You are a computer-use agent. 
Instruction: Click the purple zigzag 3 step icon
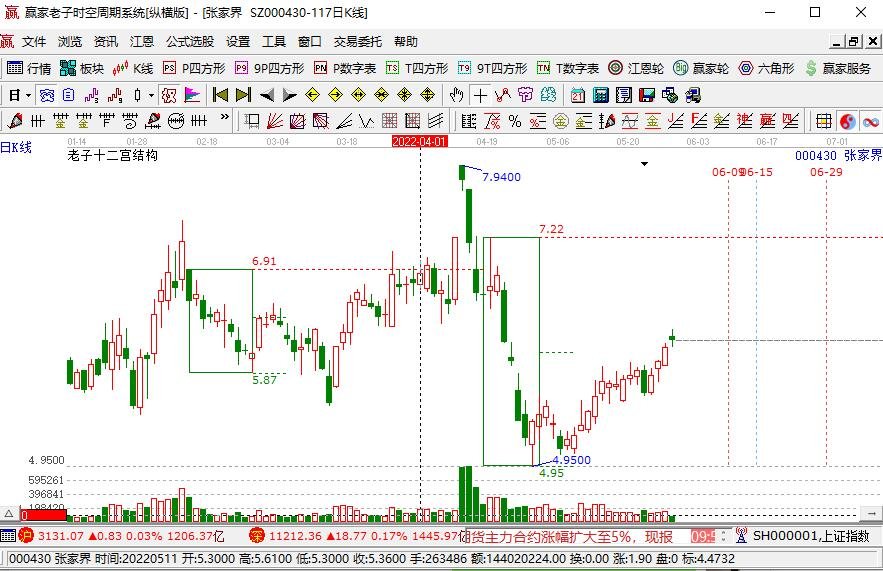click(x=92, y=95)
